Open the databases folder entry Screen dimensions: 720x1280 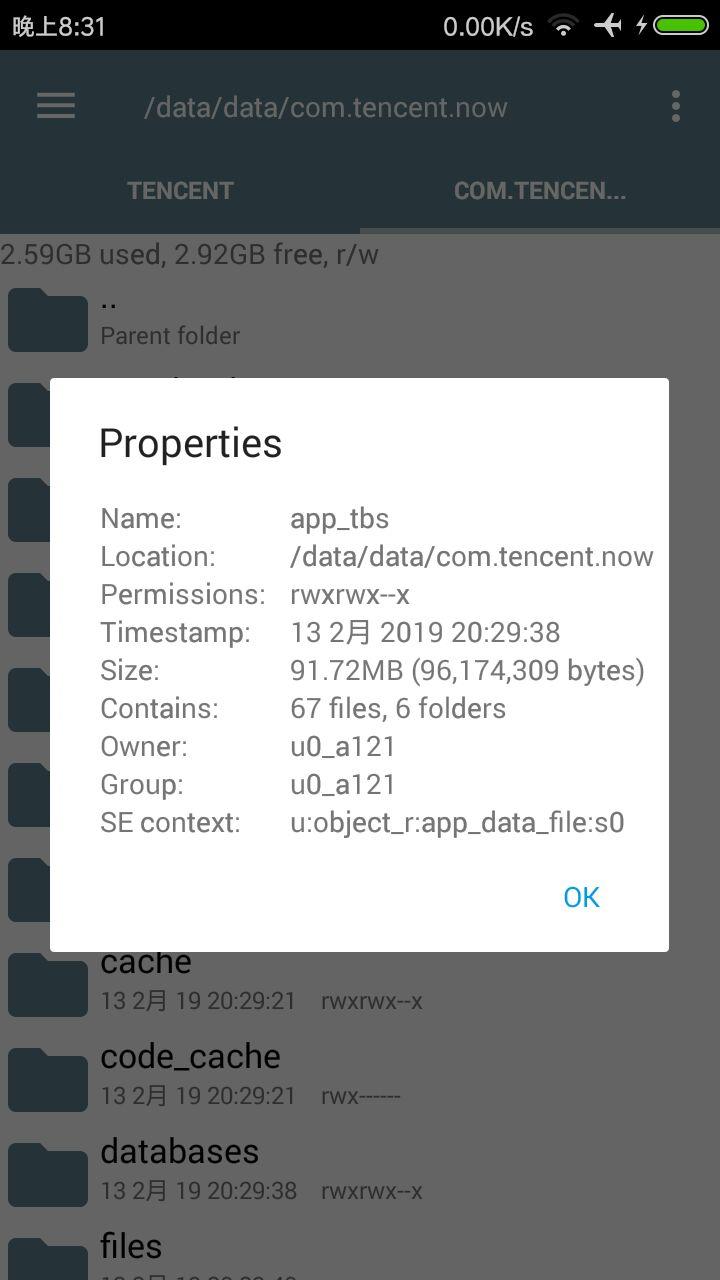tap(360, 1170)
